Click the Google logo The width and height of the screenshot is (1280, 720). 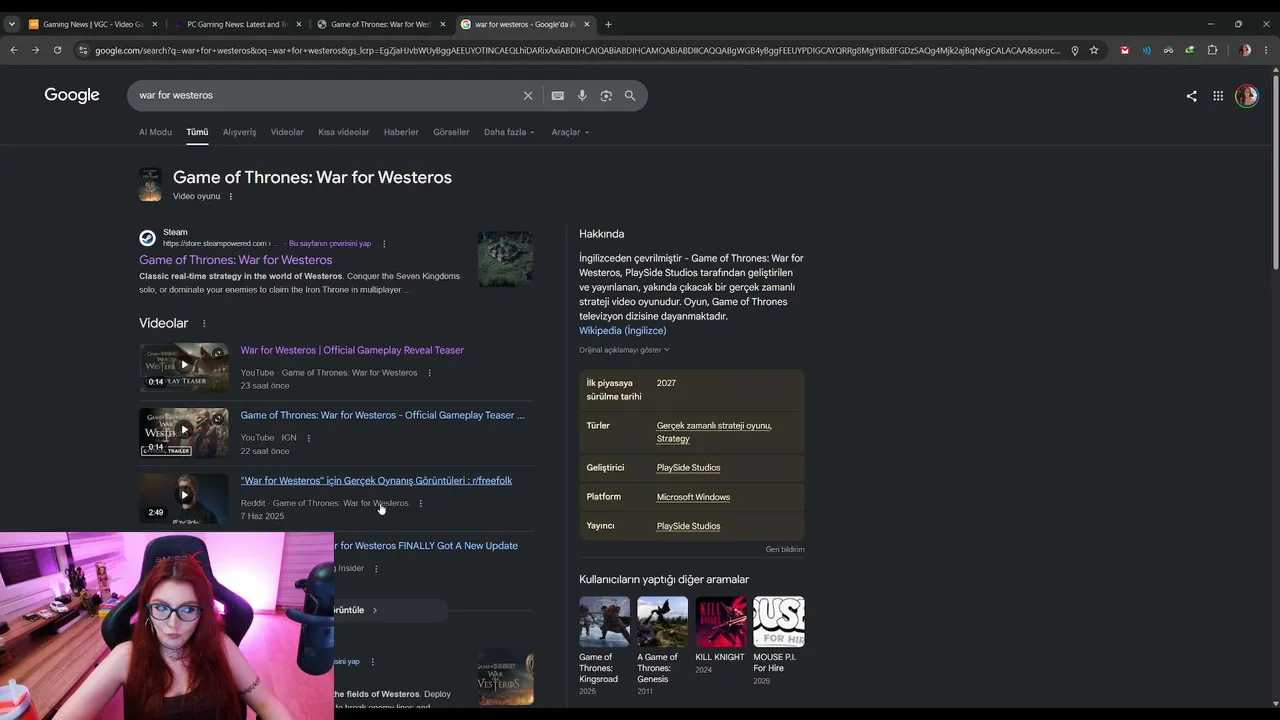[x=72, y=95]
